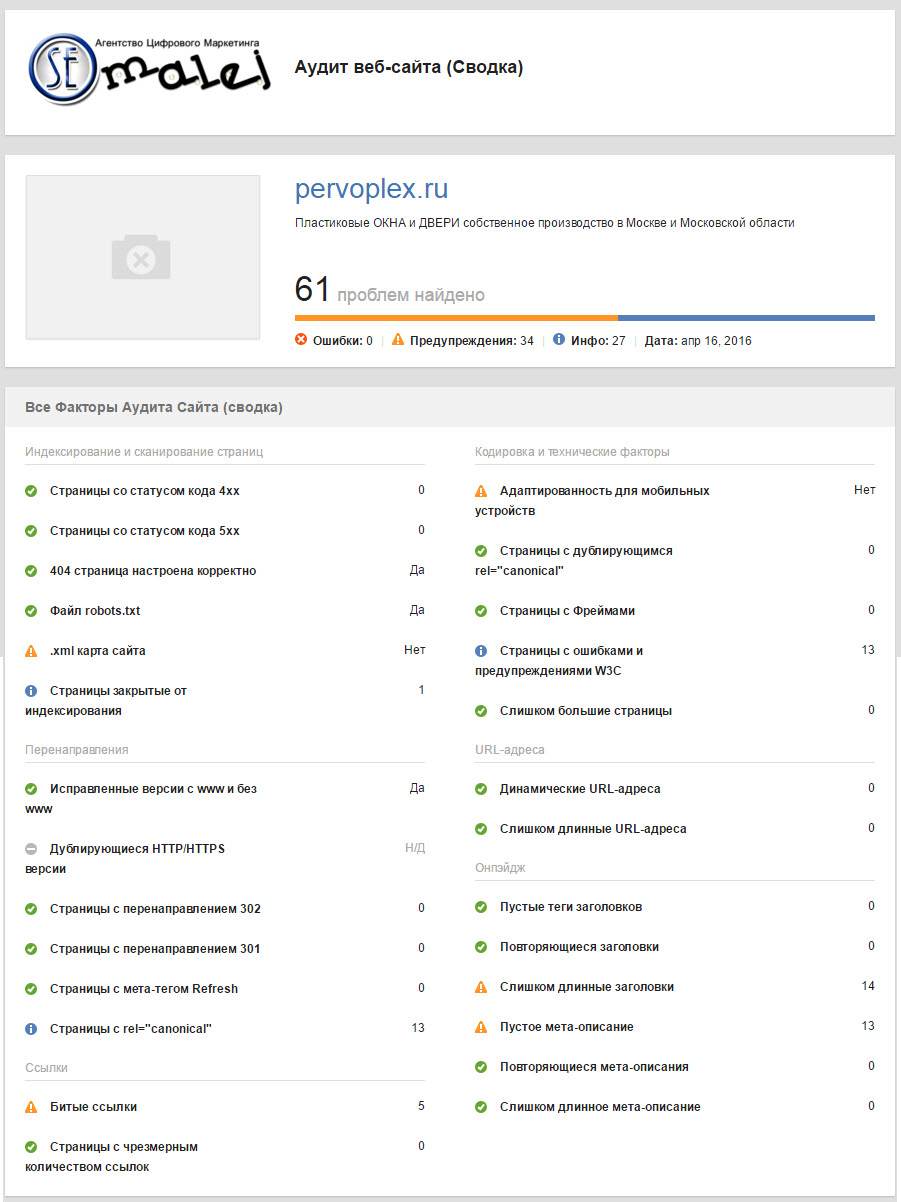Click info icon for Страницы с rel="canonical"
Viewport: 901px width, 1202px height.
click(x=31, y=1029)
